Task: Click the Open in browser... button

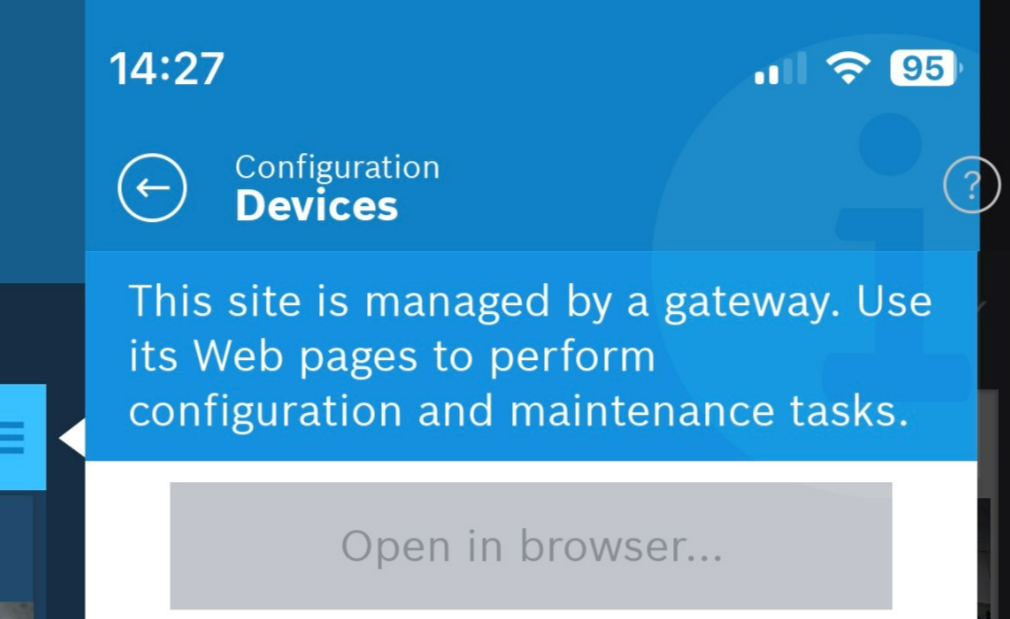Action: click(531, 546)
